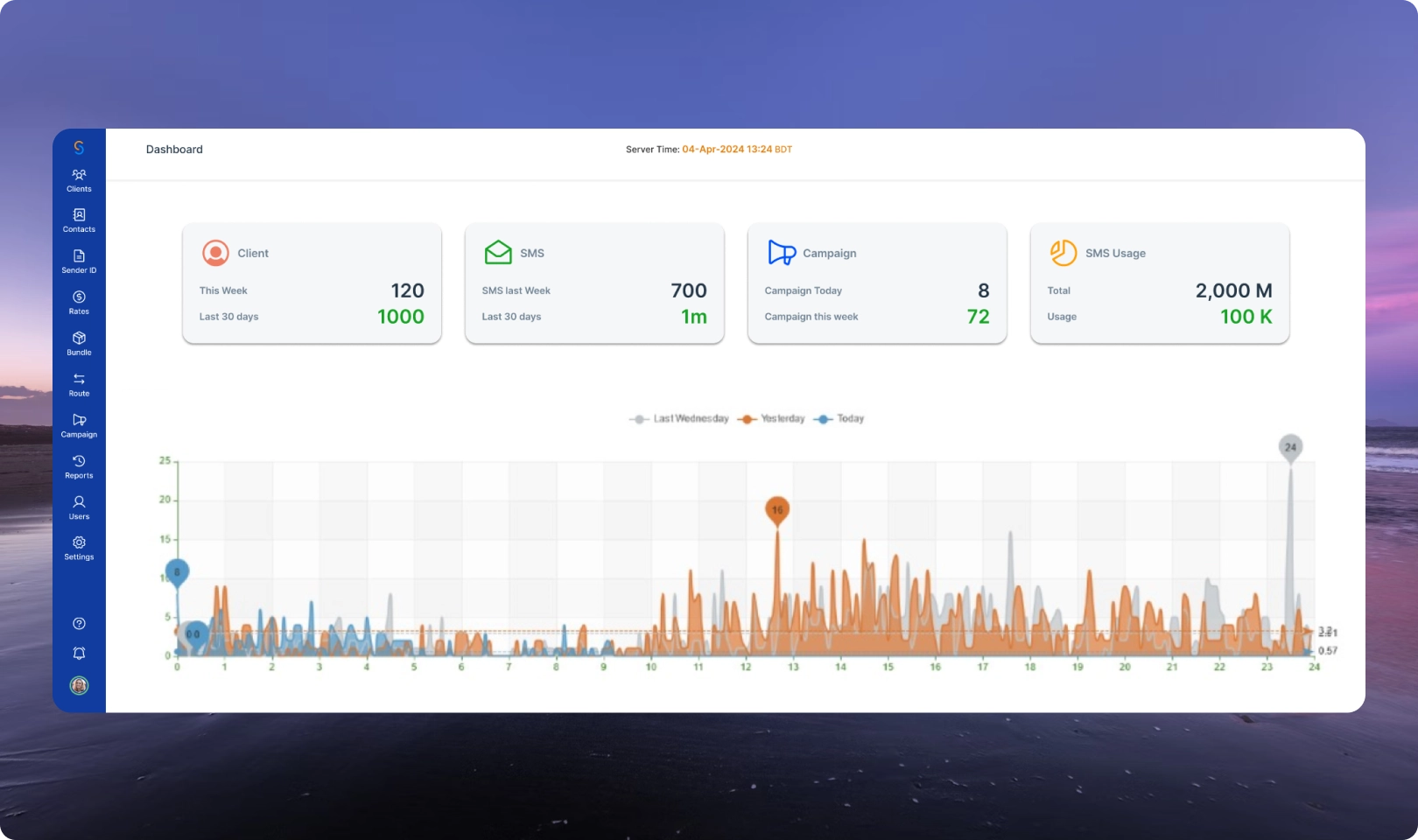The height and width of the screenshot is (840, 1418).
Task: Click the orange 16 peak marker
Action: point(777,509)
